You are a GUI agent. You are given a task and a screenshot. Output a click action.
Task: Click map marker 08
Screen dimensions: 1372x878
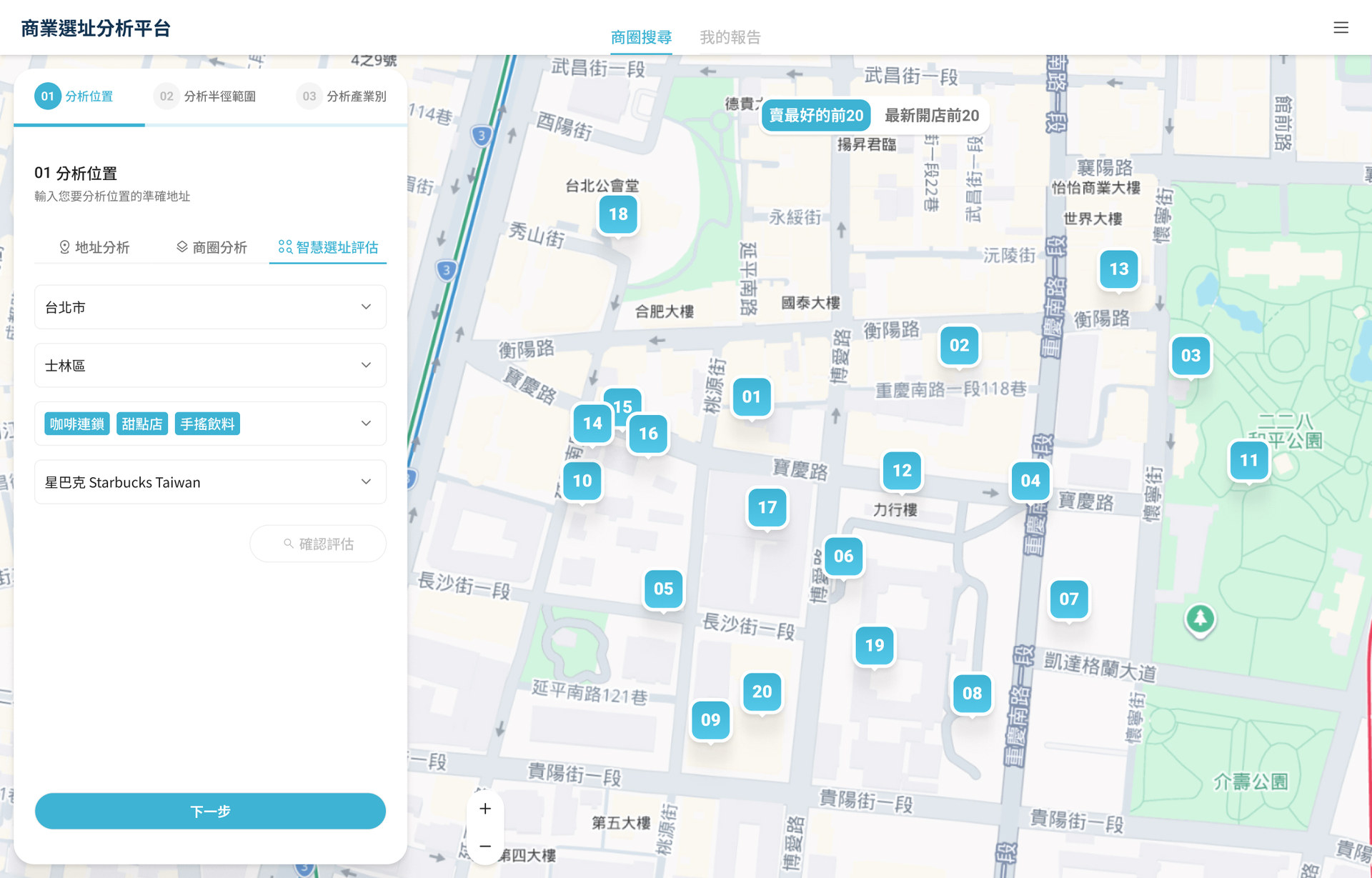click(972, 694)
